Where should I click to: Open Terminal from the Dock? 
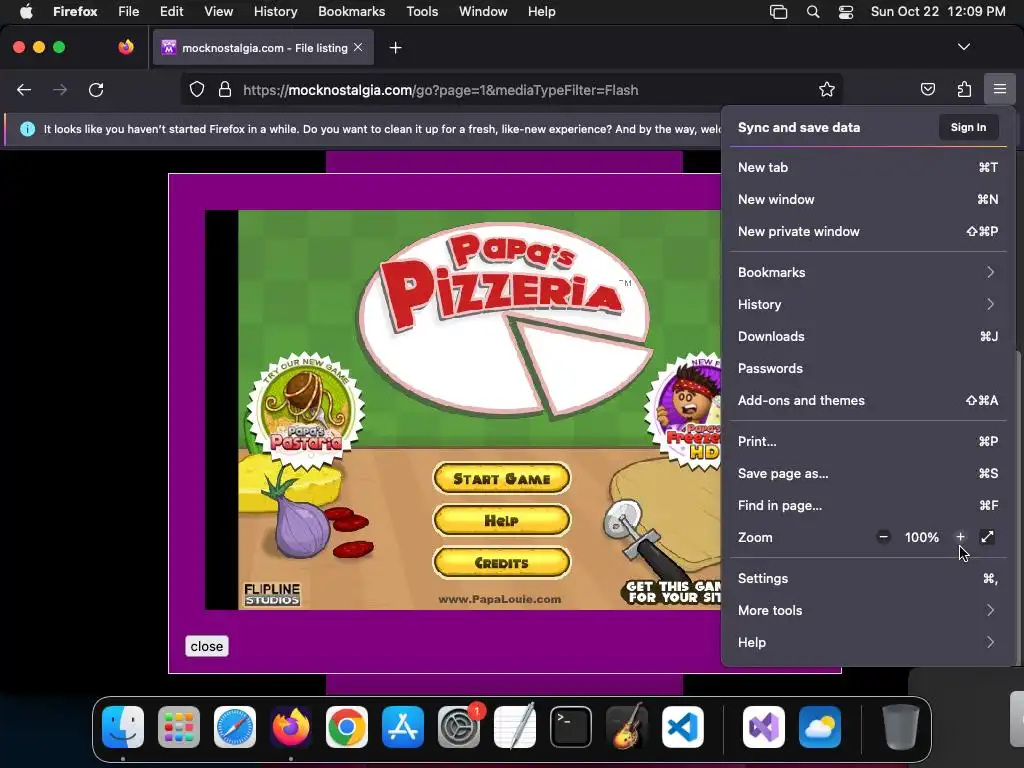pyautogui.click(x=571, y=727)
